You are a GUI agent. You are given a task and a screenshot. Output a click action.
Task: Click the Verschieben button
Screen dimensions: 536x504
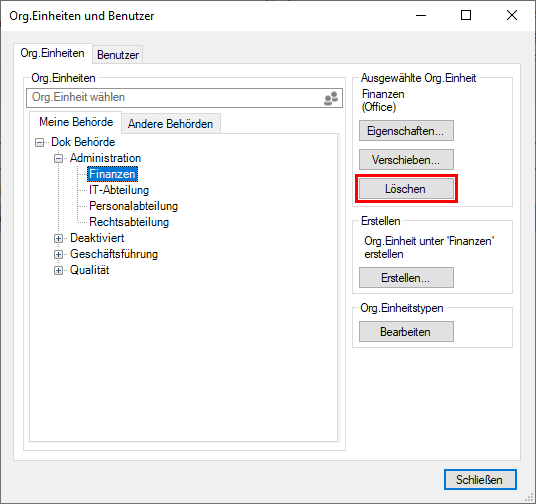[x=406, y=160]
